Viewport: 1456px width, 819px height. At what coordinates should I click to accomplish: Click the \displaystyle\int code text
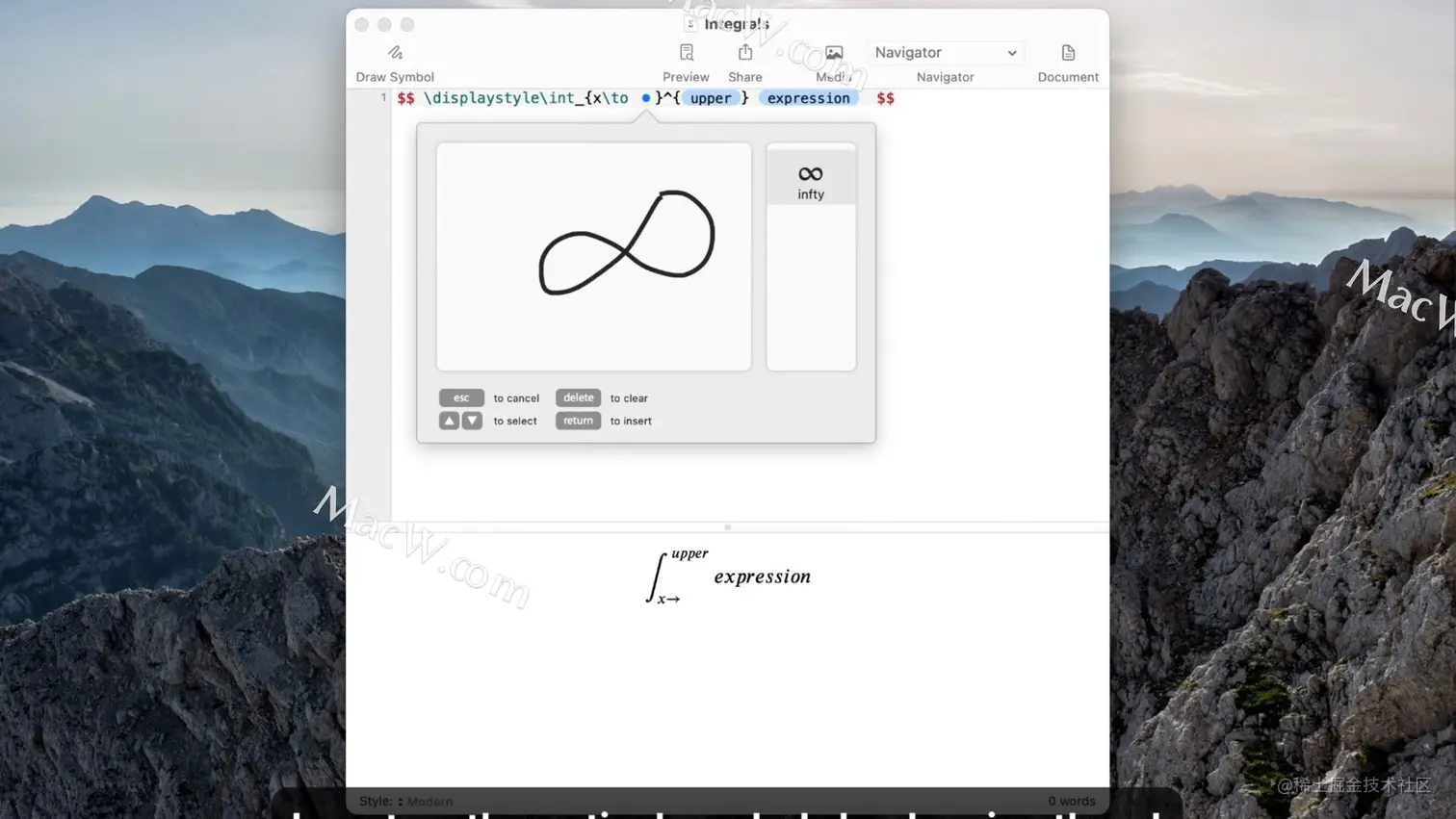499,98
